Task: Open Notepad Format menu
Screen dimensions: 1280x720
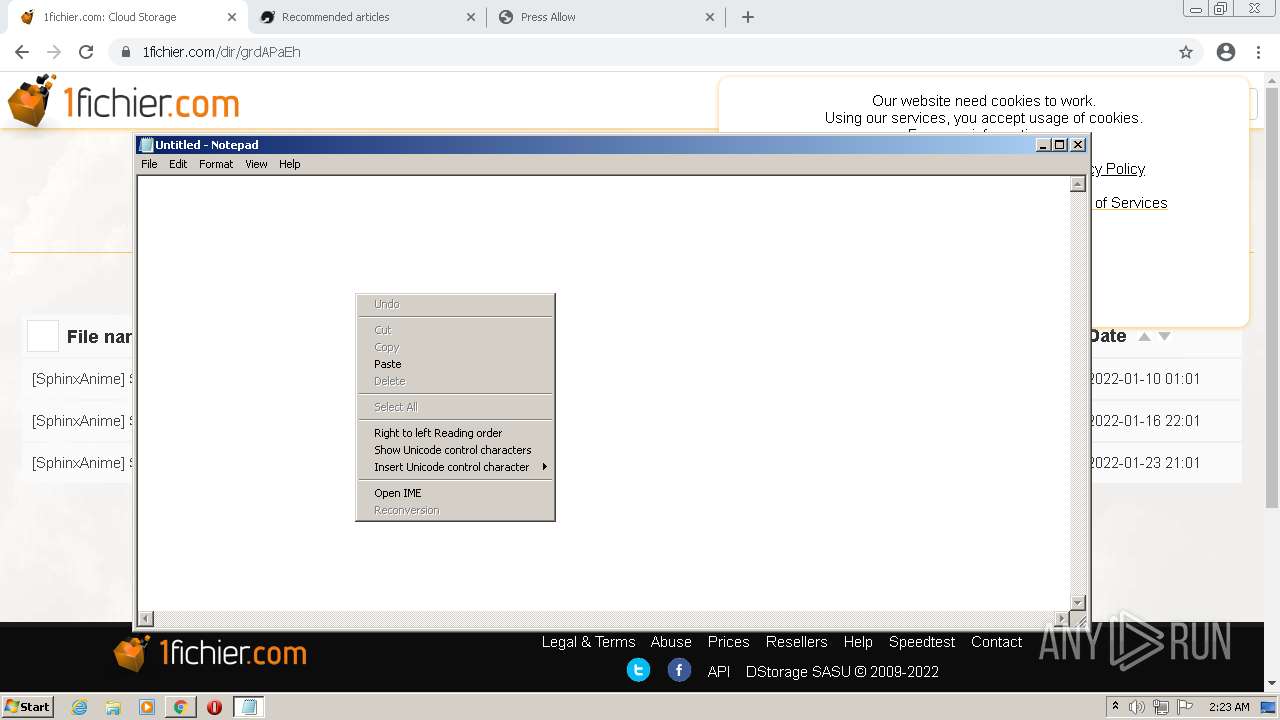Action: [216, 164]
